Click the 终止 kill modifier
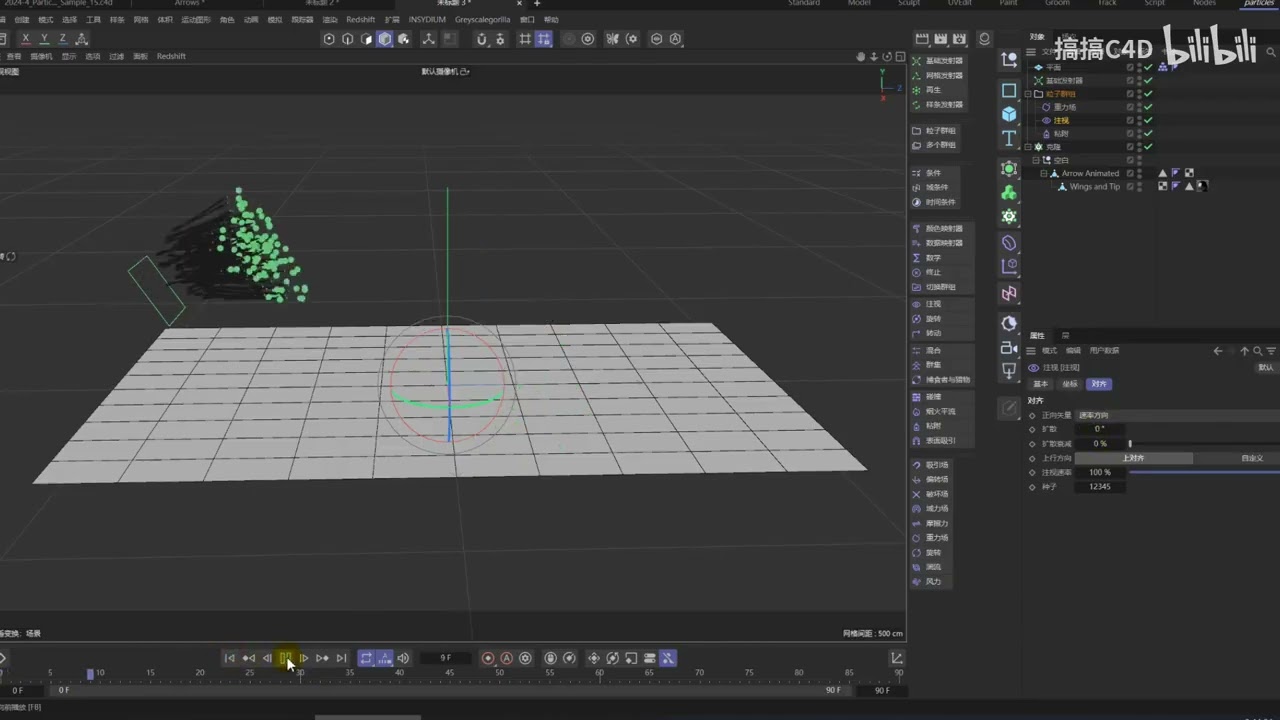 coord(928,272)
